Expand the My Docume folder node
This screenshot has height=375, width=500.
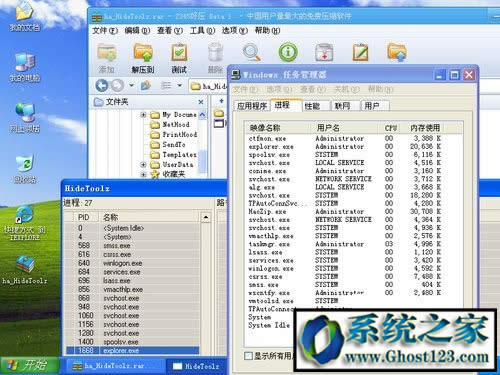pyautogui.click(x=143, y=115)
